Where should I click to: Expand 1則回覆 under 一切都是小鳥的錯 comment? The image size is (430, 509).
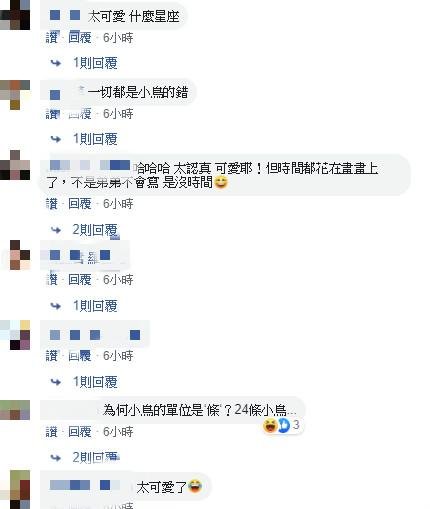tap(95, 139)
